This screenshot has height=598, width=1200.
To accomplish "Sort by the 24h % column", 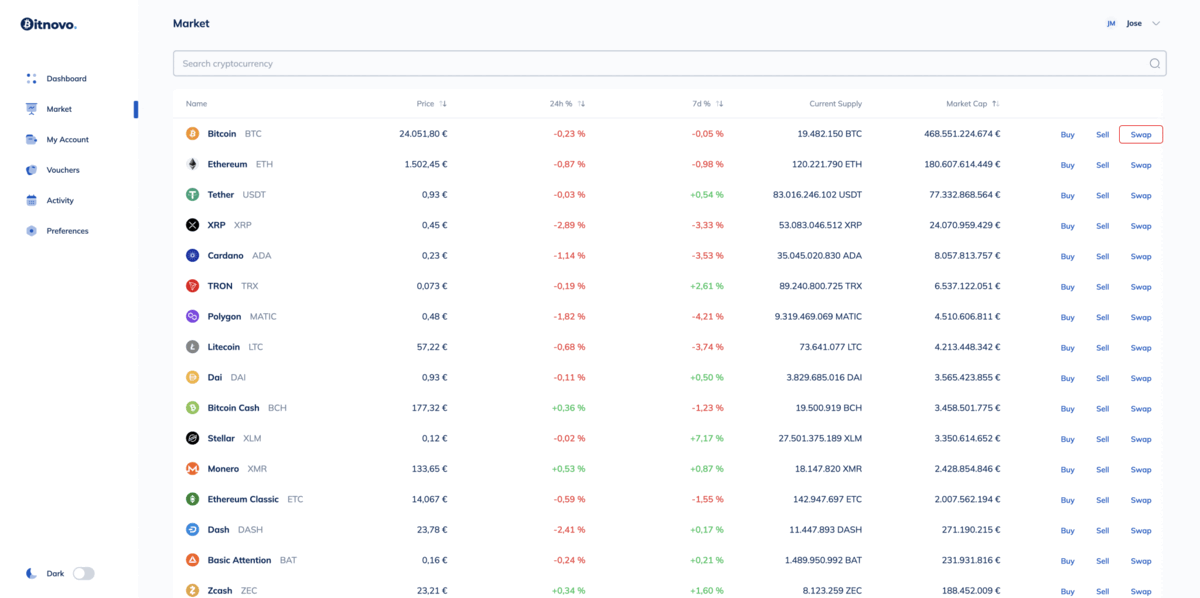I will (x=581, y=104).
